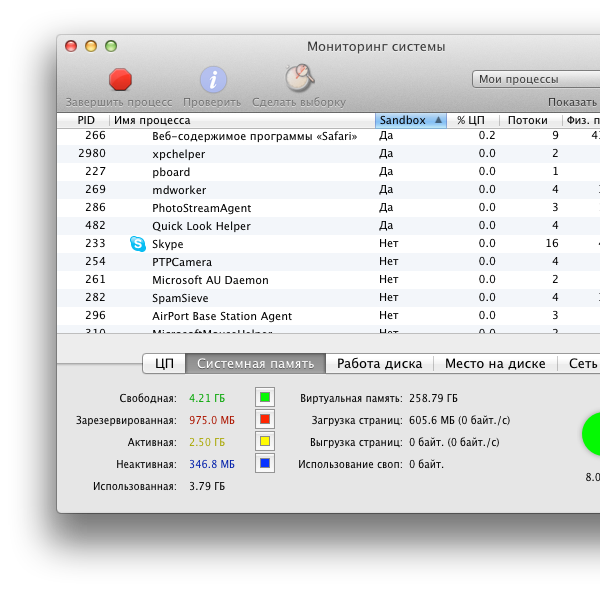Select the PTPCamera process row
Image resolution: width=600 pixels, height=592 pixels.
(x=328, y=262)
